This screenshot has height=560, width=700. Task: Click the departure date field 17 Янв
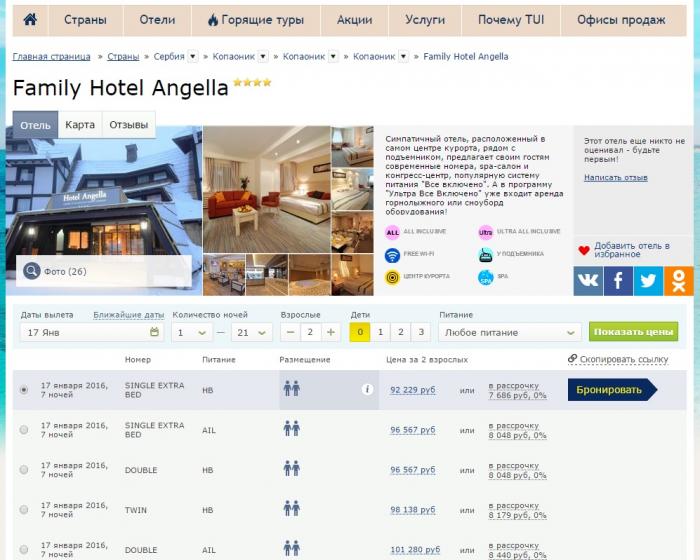pos(92,332)
